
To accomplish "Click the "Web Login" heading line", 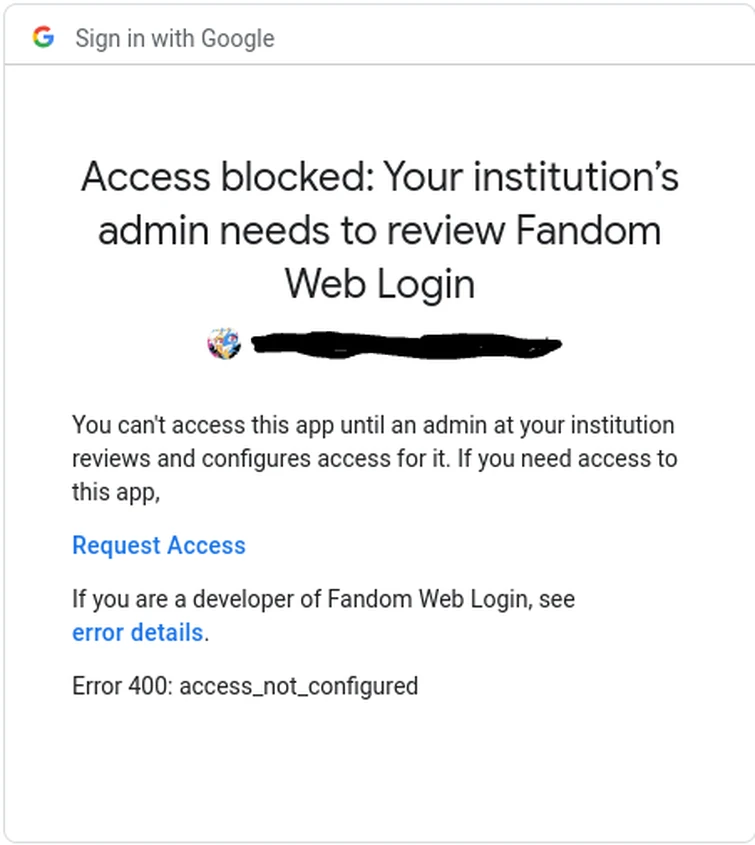I will tap(379, 283).
